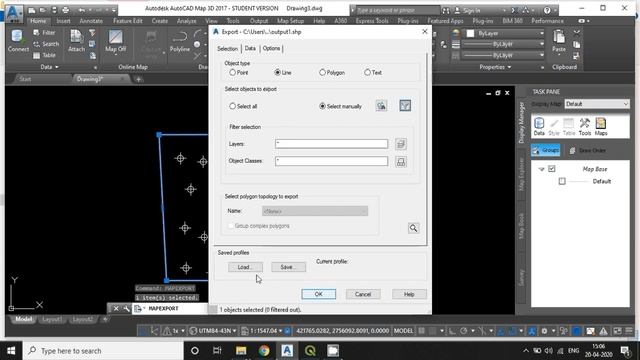This screenshot has height=360, width=640.
Task: Toggle the Map Base layer checkbox
Action: tap(551, 169)
